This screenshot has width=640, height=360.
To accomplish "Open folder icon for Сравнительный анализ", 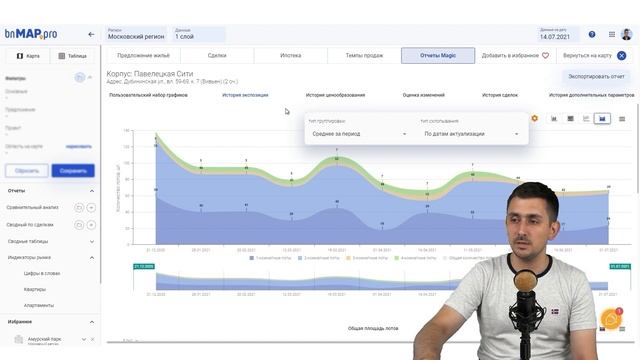I will 79,208.
